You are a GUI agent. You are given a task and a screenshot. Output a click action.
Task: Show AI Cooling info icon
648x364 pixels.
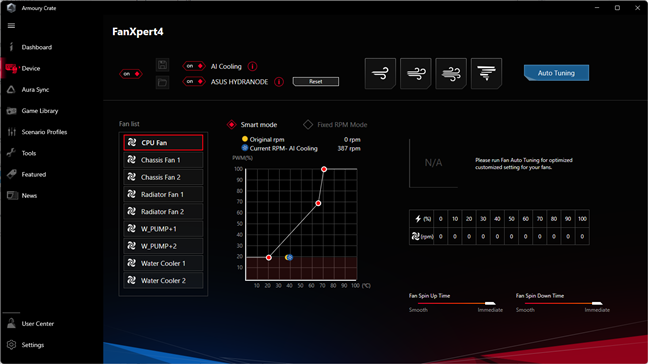[x=252, y=66]
